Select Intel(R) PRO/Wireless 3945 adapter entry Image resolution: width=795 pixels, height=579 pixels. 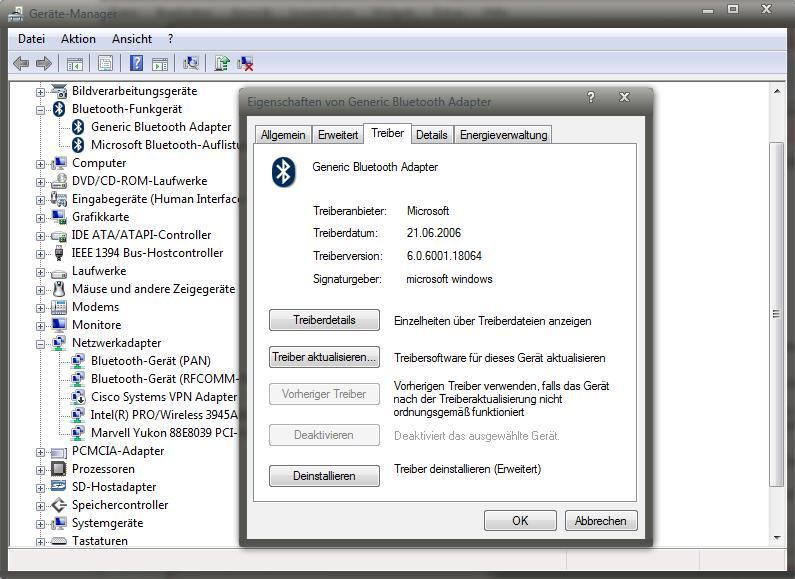(x=164, y=415)
